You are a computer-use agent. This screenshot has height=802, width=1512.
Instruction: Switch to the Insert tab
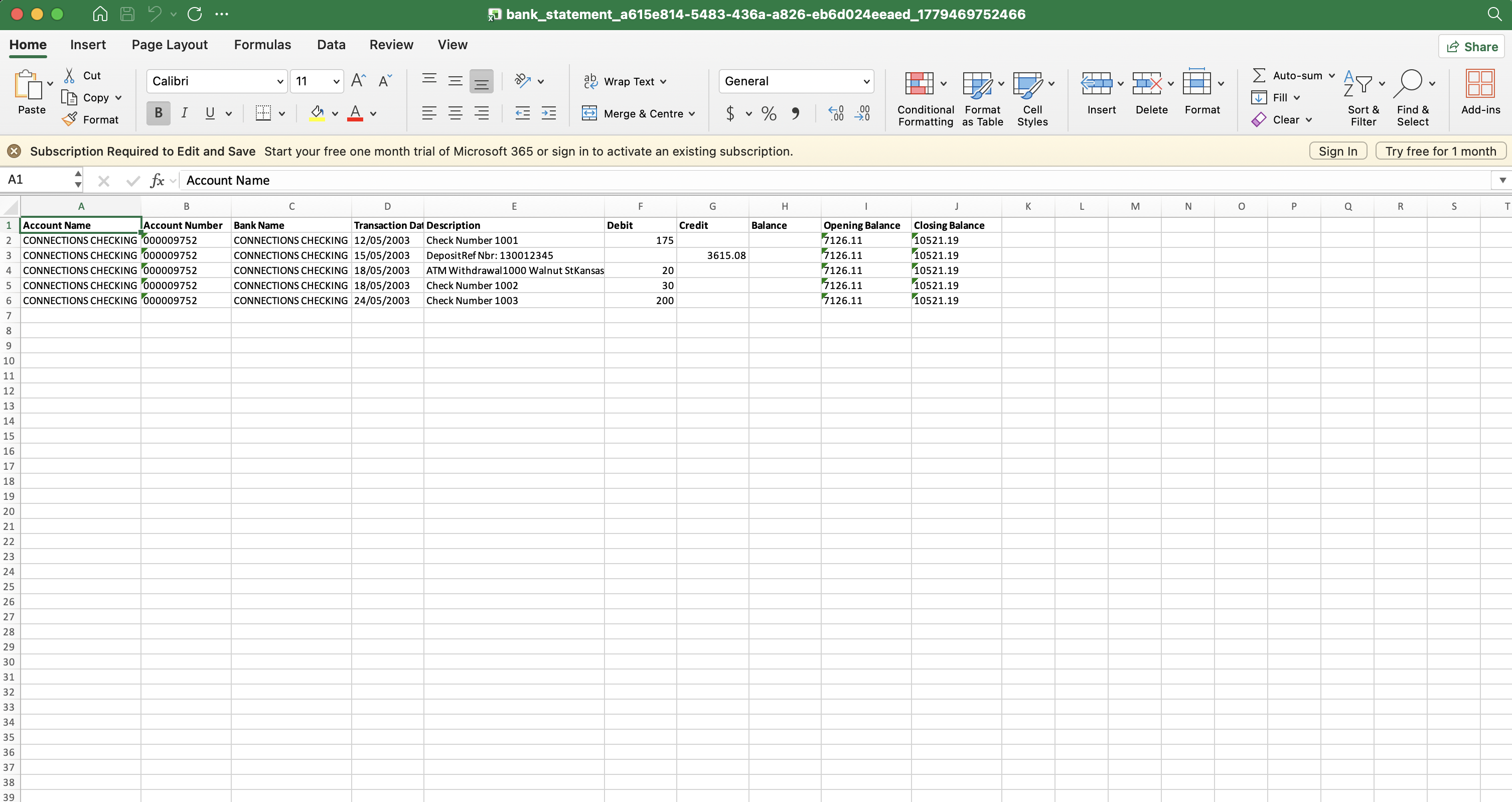coord(88,45)
